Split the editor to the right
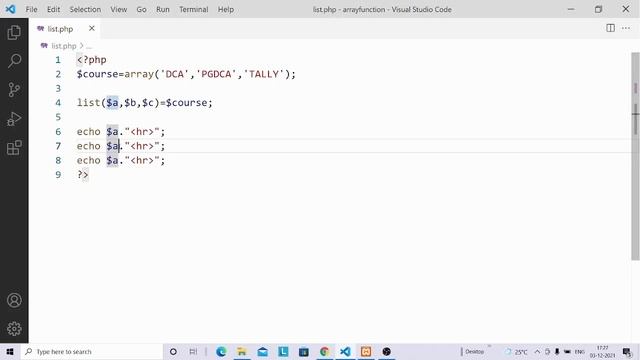The width and height of the screenshot is (640, 360). (610, 28)
